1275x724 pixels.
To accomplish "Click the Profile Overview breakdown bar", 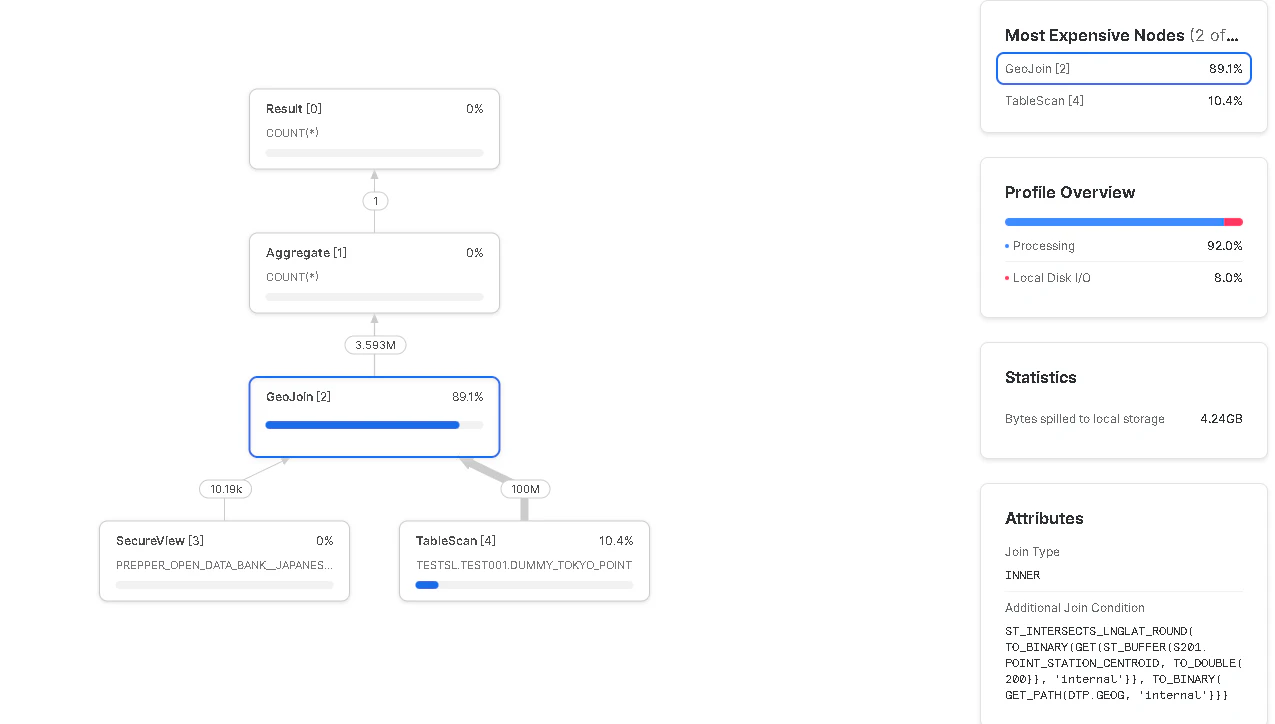I will [1124, 222].
